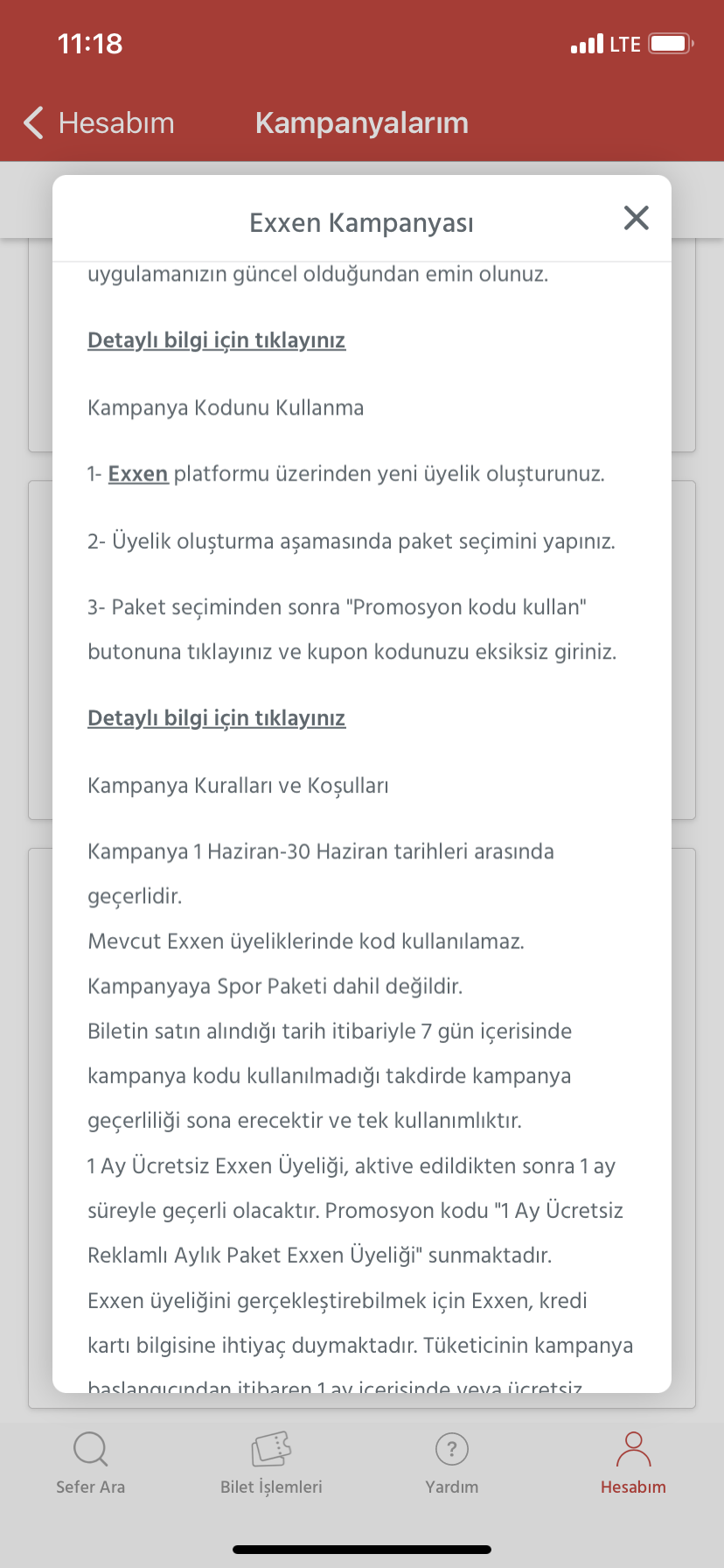Switch to the Sefer Ara tab label
The image size is (724, 1568).
coord(90,1487)
